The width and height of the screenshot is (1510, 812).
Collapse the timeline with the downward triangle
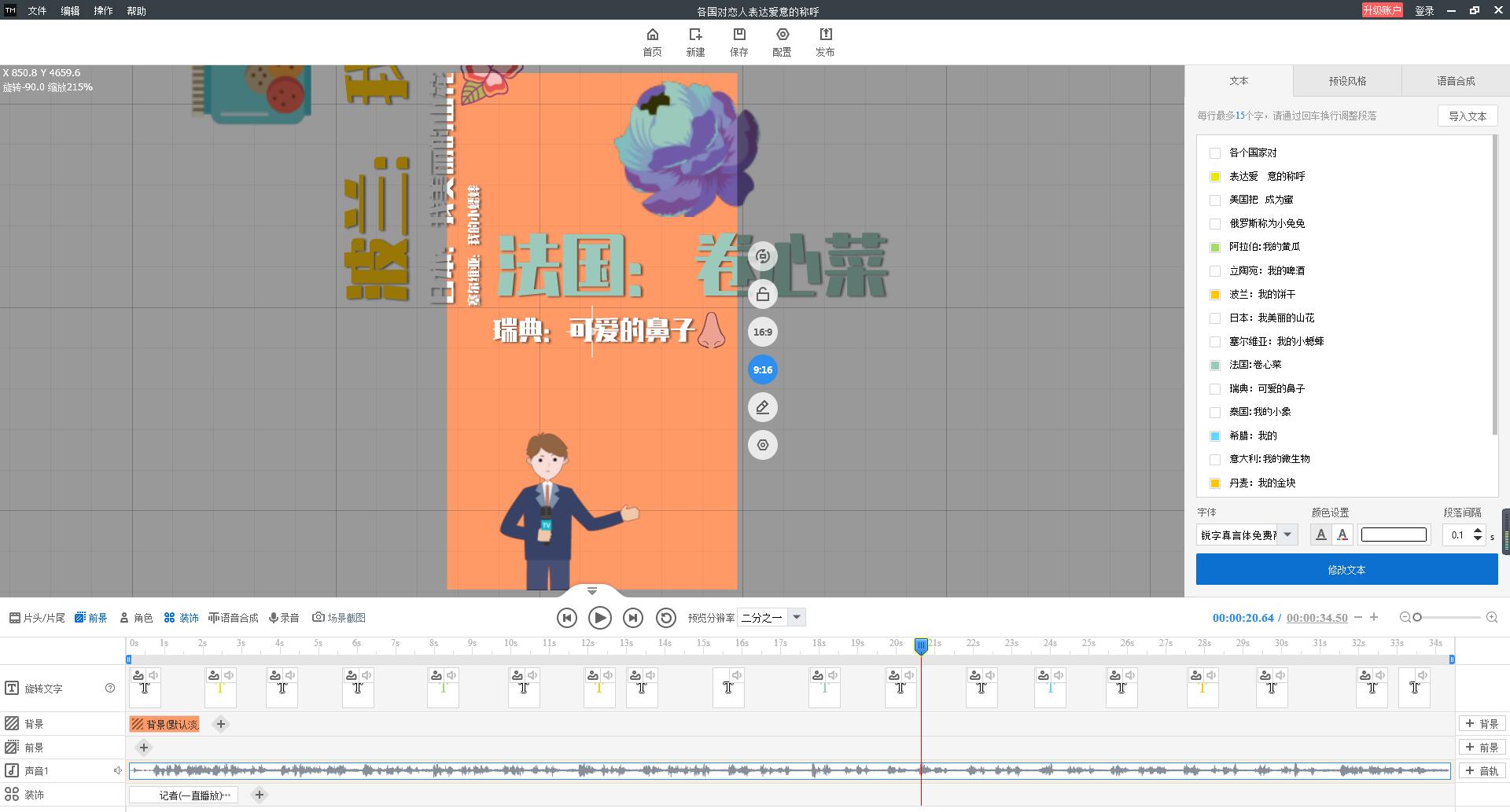pos(592,591)
